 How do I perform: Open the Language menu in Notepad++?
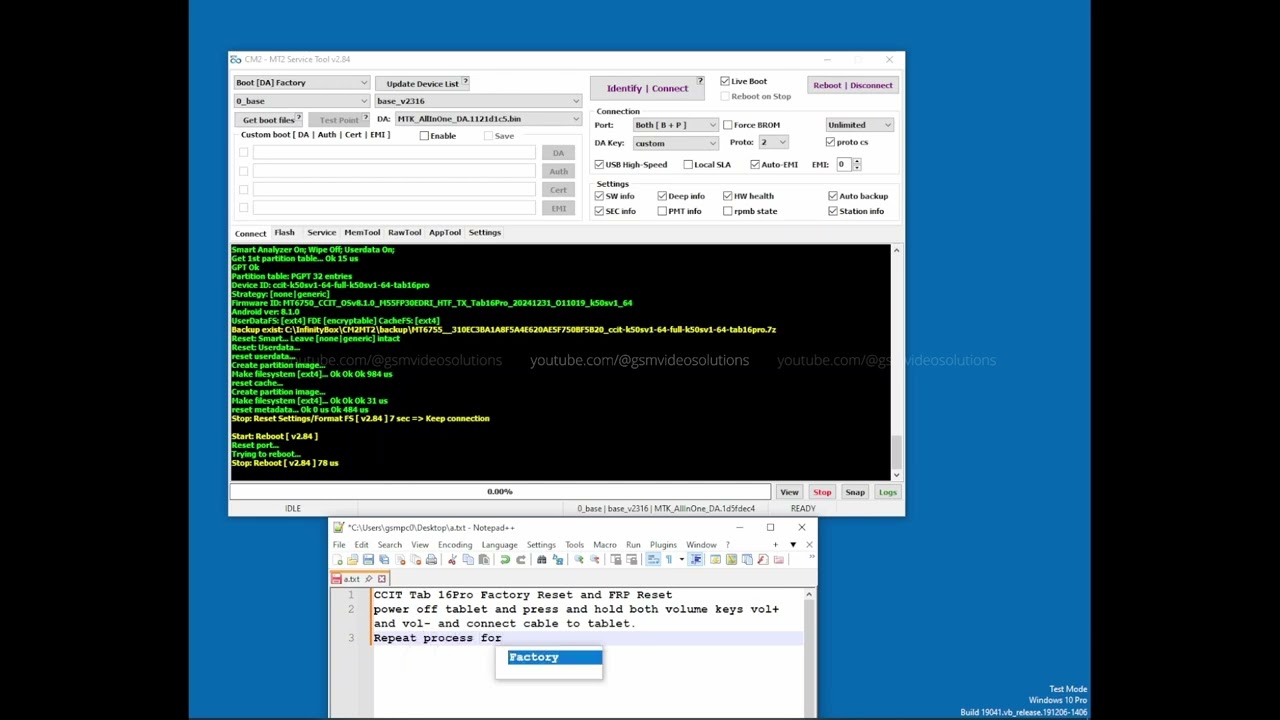point(499,545)
